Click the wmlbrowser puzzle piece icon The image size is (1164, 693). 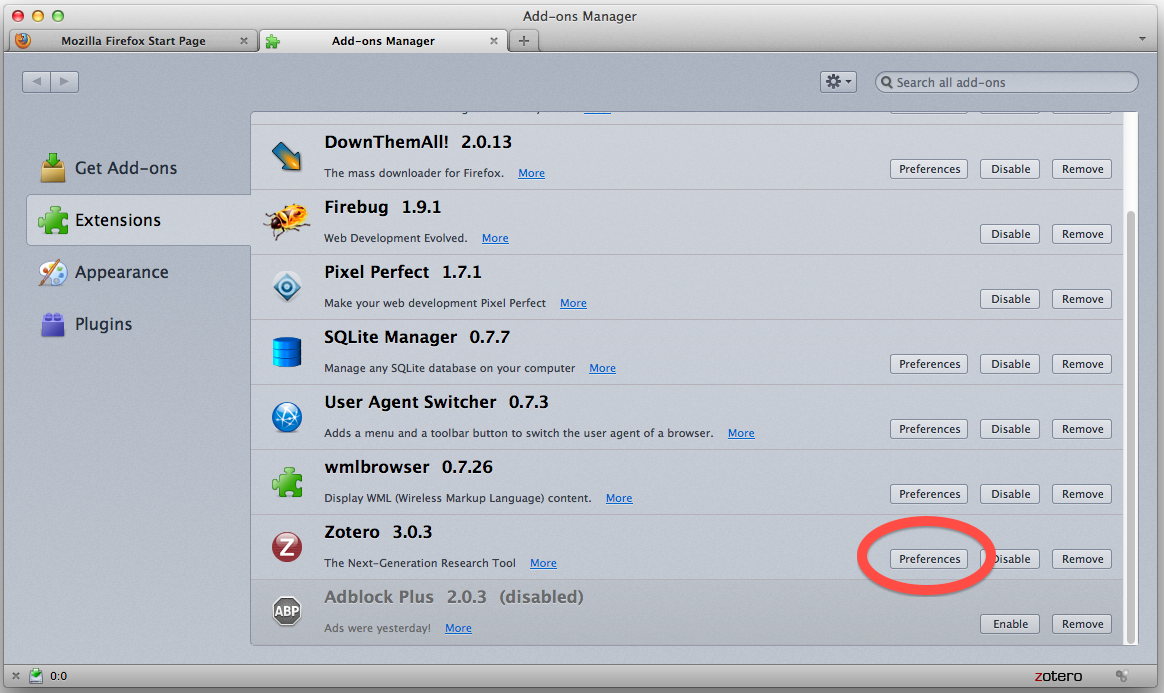(287, 482)
